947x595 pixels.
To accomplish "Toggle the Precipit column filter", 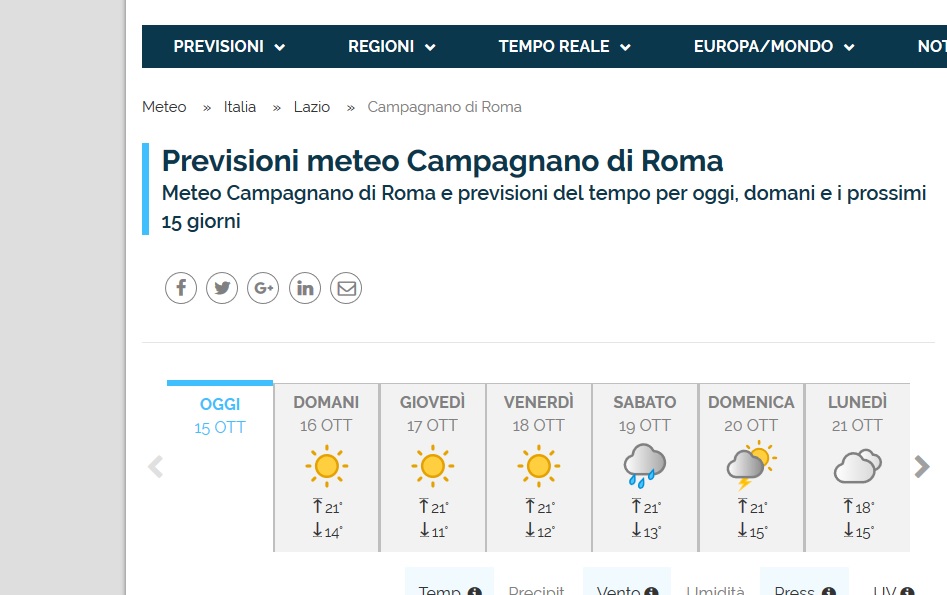I will [x=536, y=590].
